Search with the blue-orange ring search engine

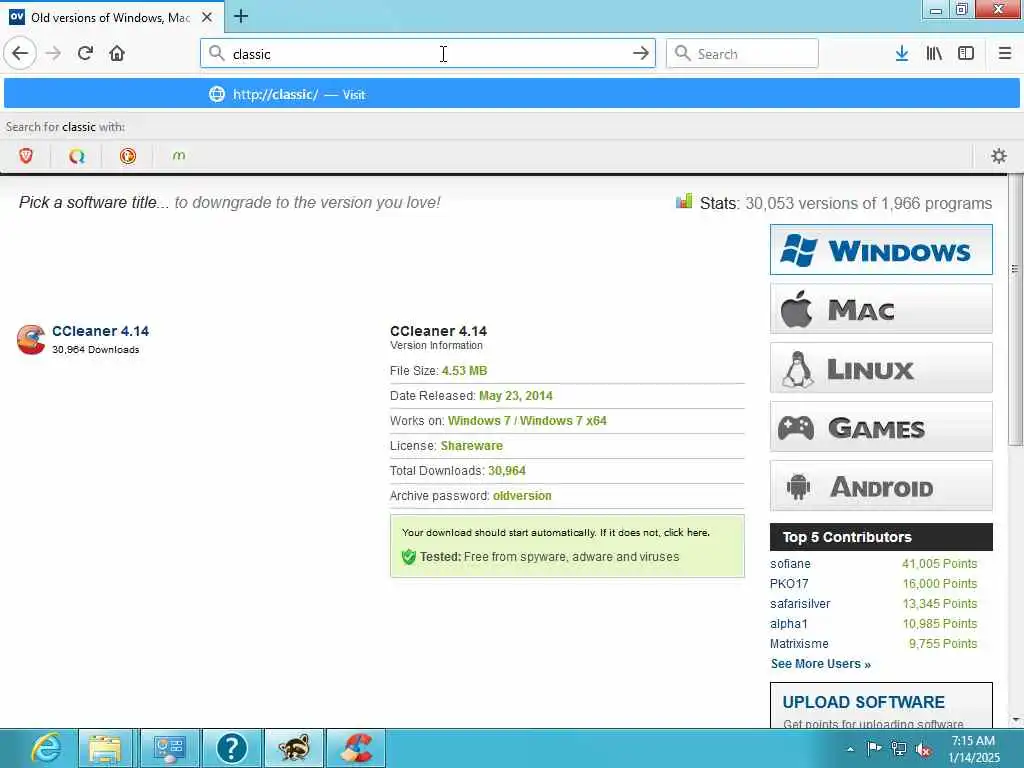[x=76, y=155]
